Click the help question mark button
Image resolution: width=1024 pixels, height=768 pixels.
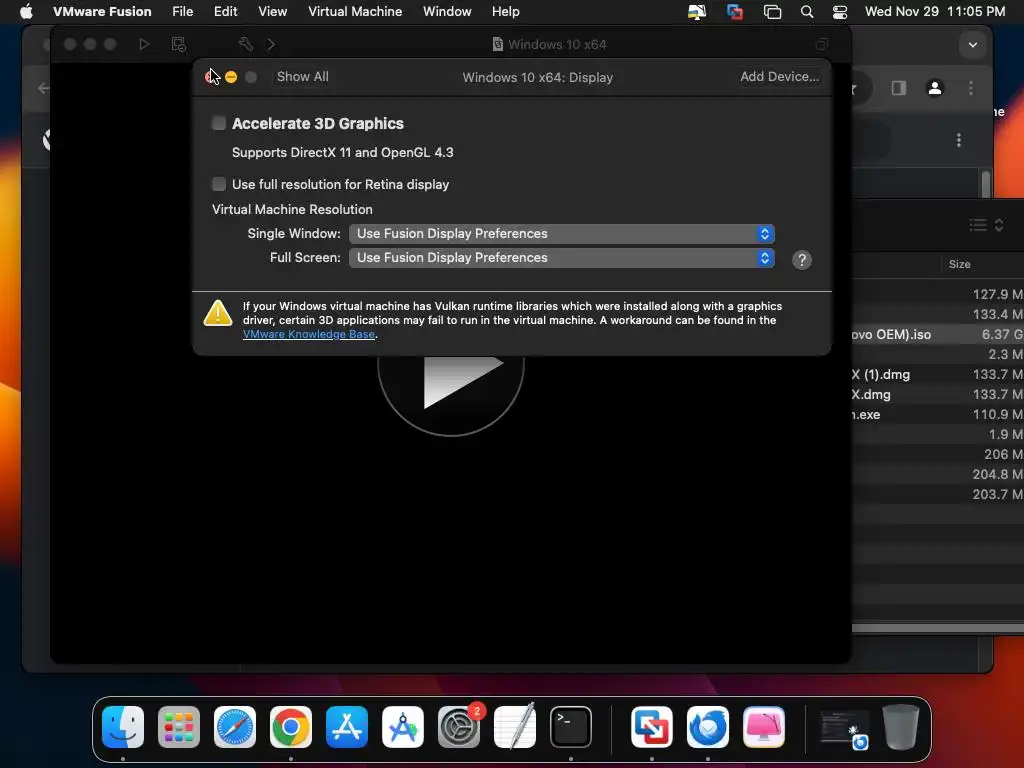click(x=801, y=260)
